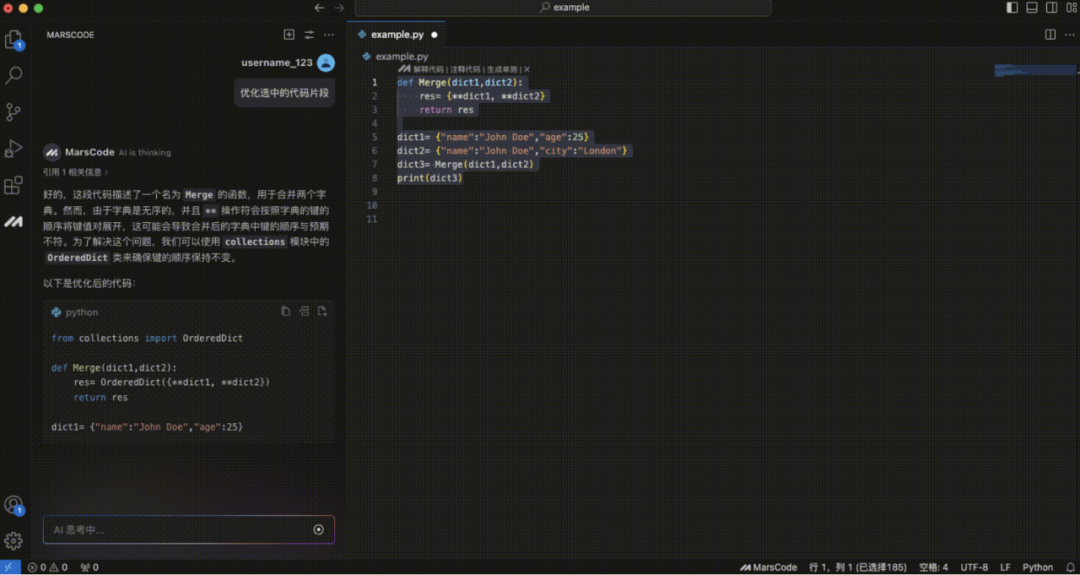
Task: Open the Accounts menu in activity bar
Action: (x=13, y=505)
